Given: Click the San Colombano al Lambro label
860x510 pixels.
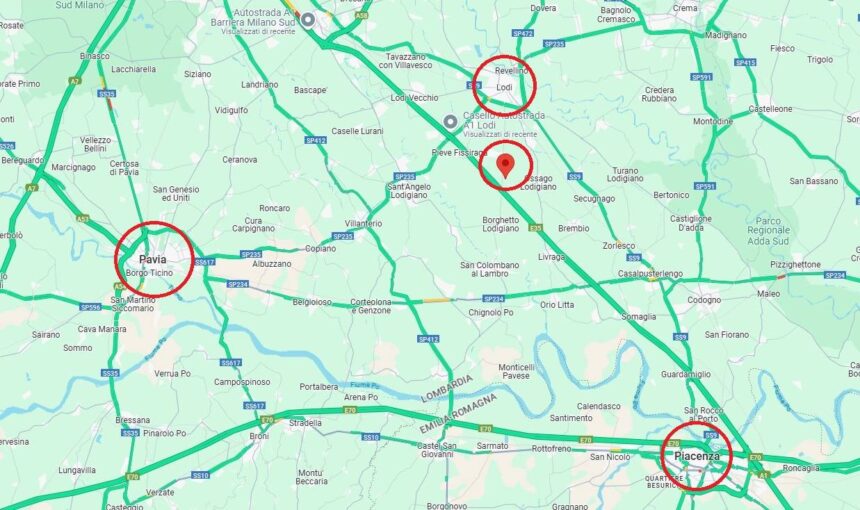Looking at the screenshot, I should [x=489, y=269].
